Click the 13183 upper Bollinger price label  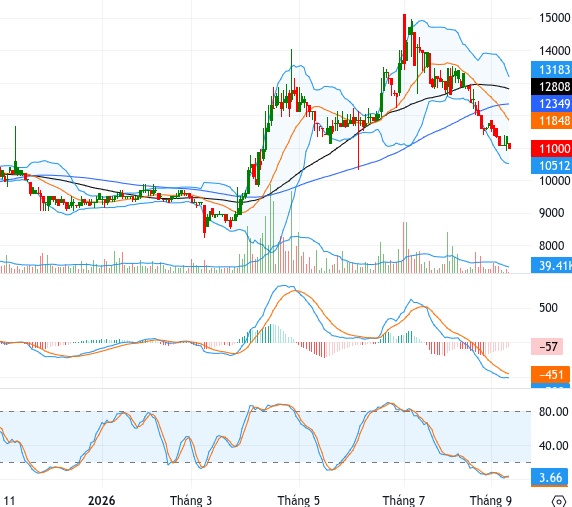pyautogui.click(x=552, y=69)
